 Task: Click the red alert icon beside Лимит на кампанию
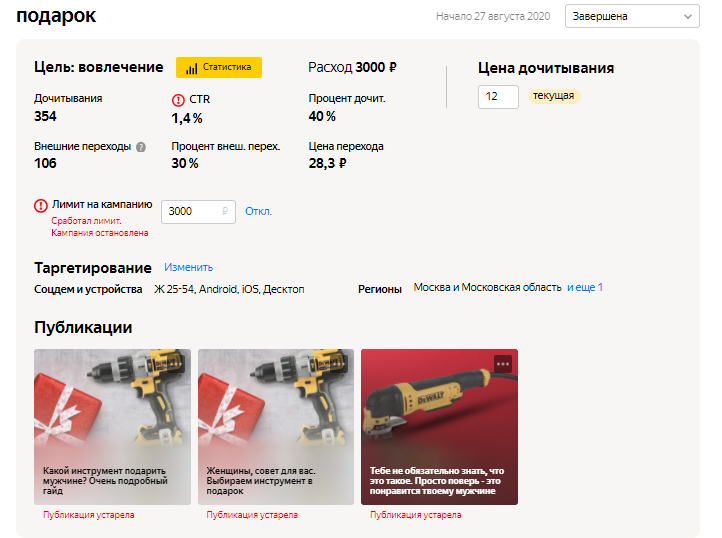tap(41, 205)
